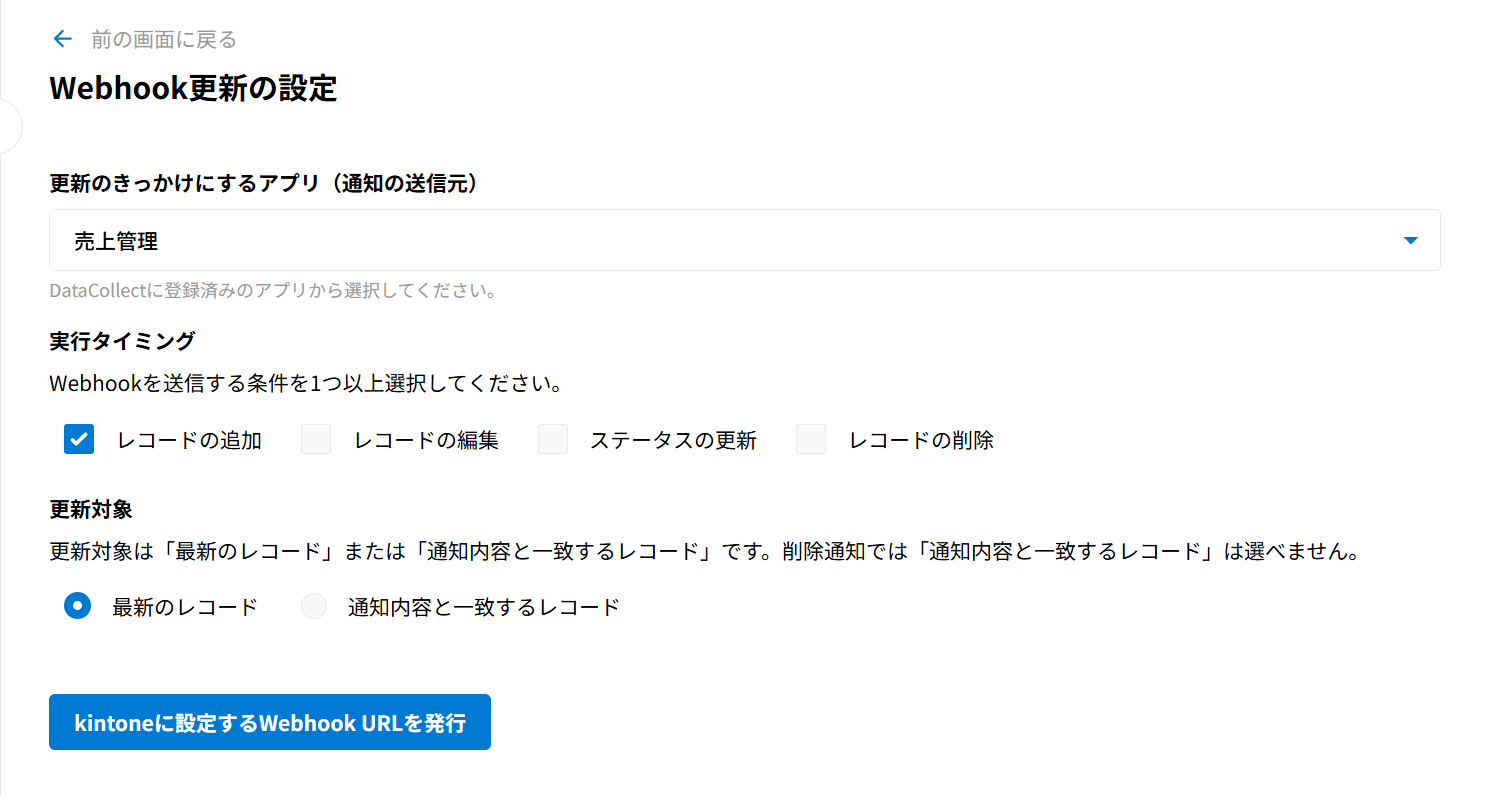Go back via 前の画面に戻る link

tap(164, 40)
